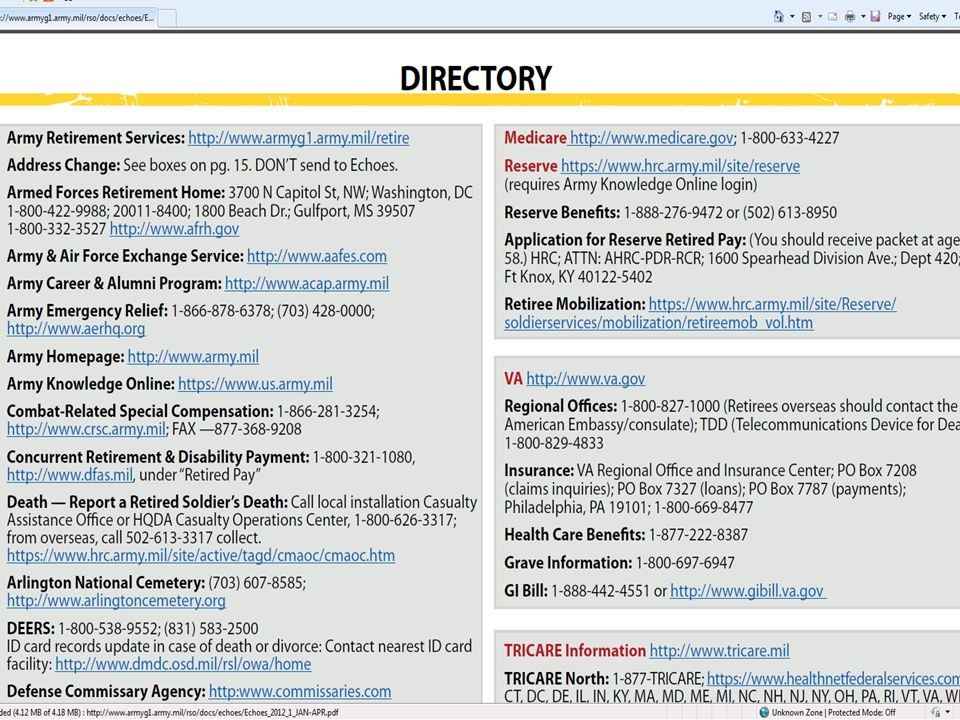Open the zoom level dropdown in status bar
The image size is (960, 720).
pos(948,713)
